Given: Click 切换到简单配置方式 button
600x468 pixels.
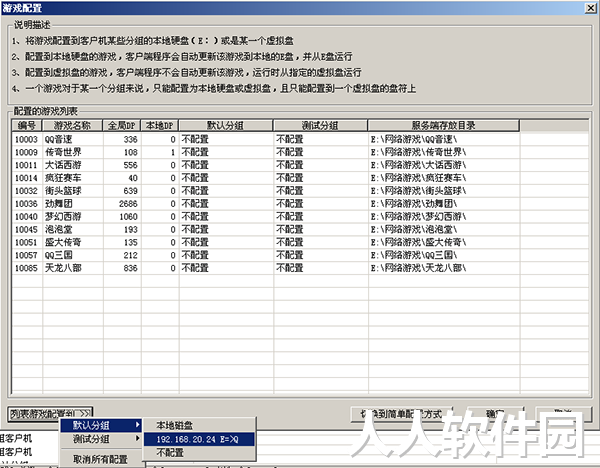Looking at the screenshot, I should click(402, 414).
